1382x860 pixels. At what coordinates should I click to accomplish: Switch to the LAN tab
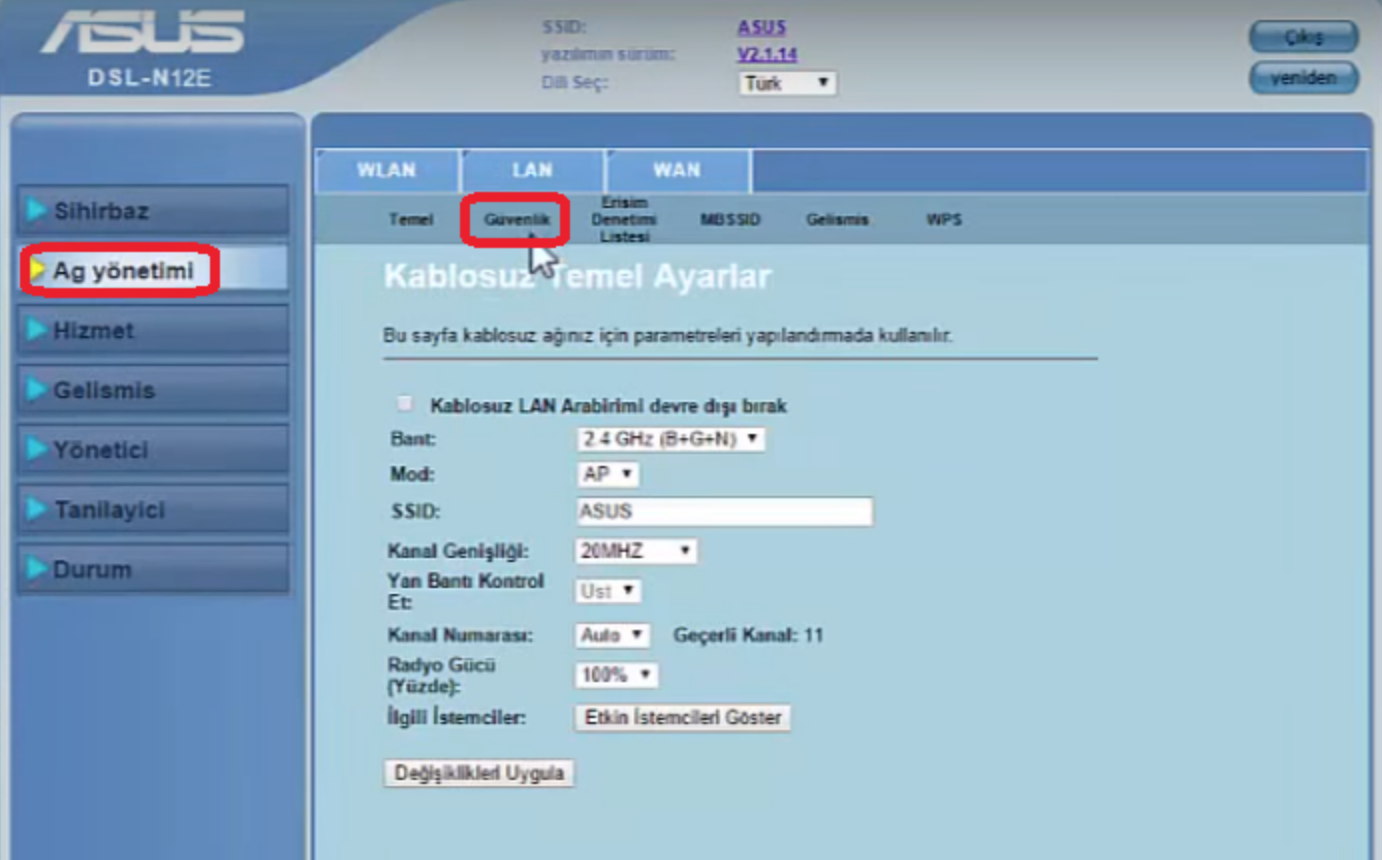[532, 170]
